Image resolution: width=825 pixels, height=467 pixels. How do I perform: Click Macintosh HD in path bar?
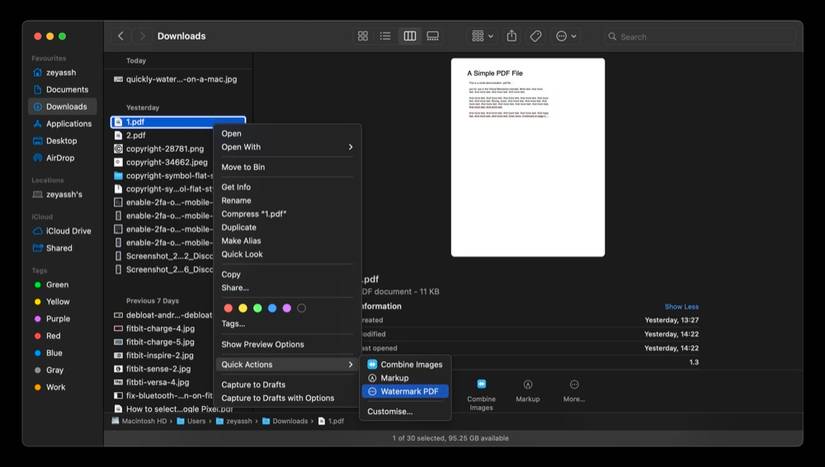click(x=139, y=421)
